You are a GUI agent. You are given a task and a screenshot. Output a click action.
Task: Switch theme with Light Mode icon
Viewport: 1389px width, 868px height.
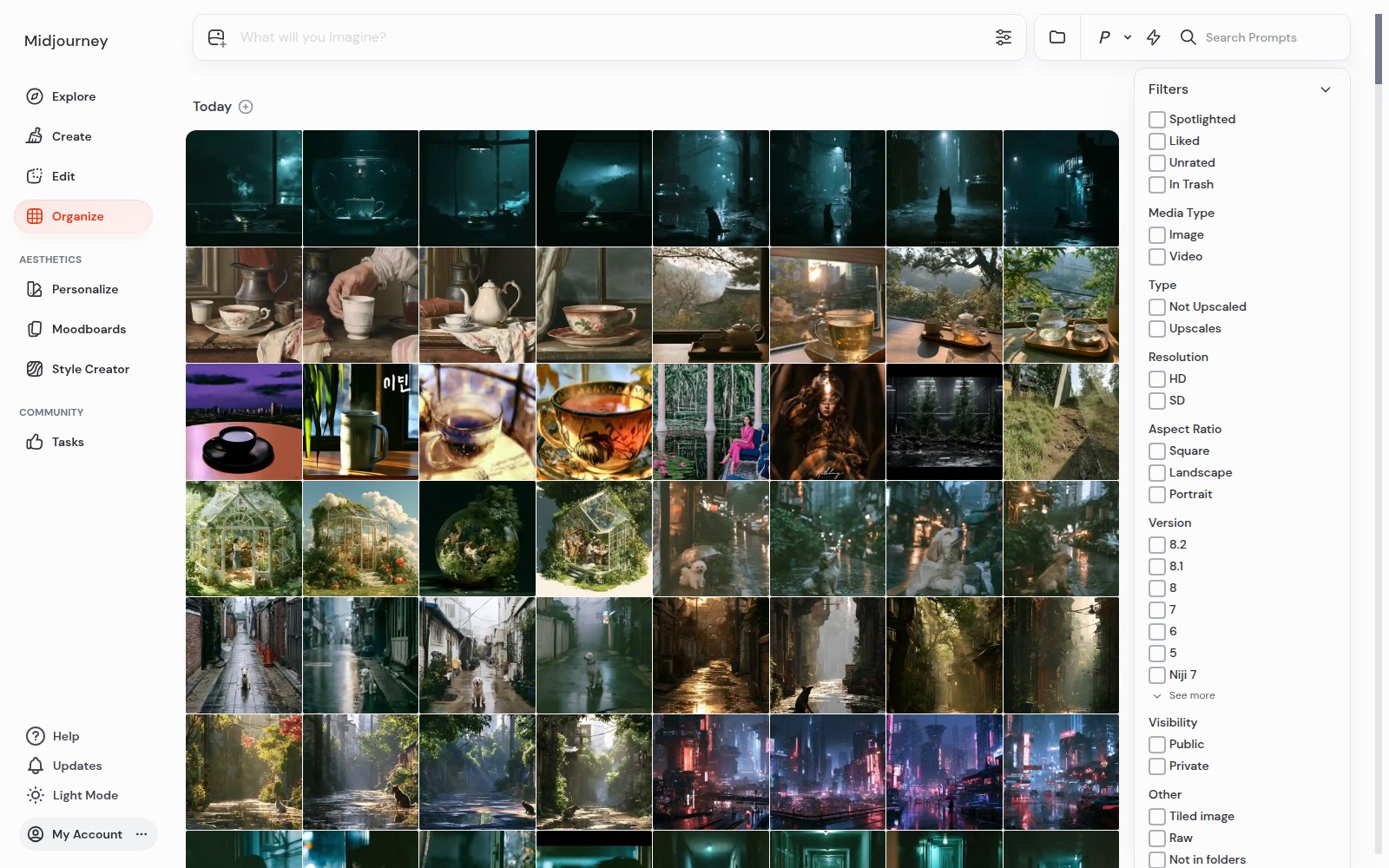(x=36, y=795)
